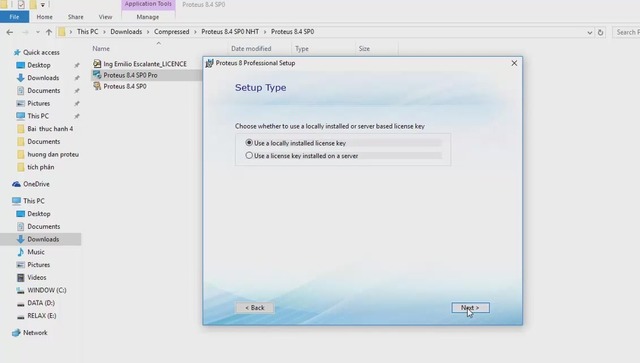Click the Network icon in the sidebar
640x363 pixels.
tap(16, 333)
